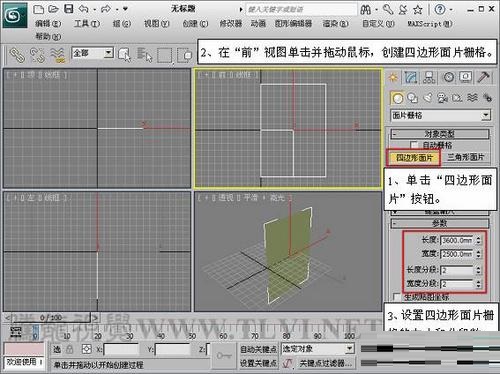The image size is (500, 374).
Task: Click the Select and Link chain icon
Action: pyautogui.click(x=17, y=55)
